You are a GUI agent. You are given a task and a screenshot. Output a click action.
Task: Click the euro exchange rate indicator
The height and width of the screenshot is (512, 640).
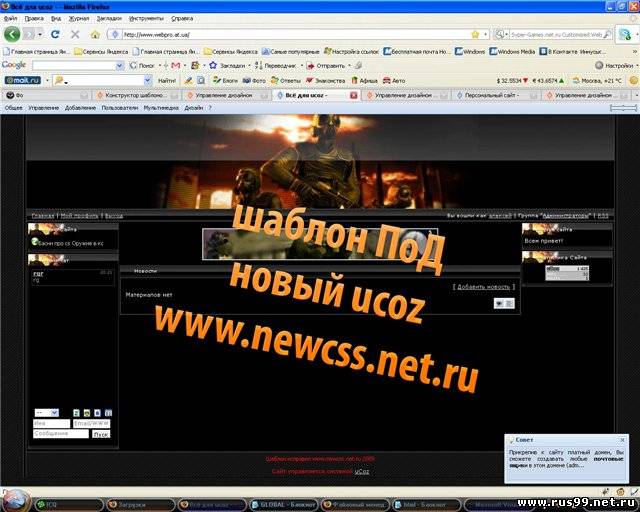tap(549, 81)
